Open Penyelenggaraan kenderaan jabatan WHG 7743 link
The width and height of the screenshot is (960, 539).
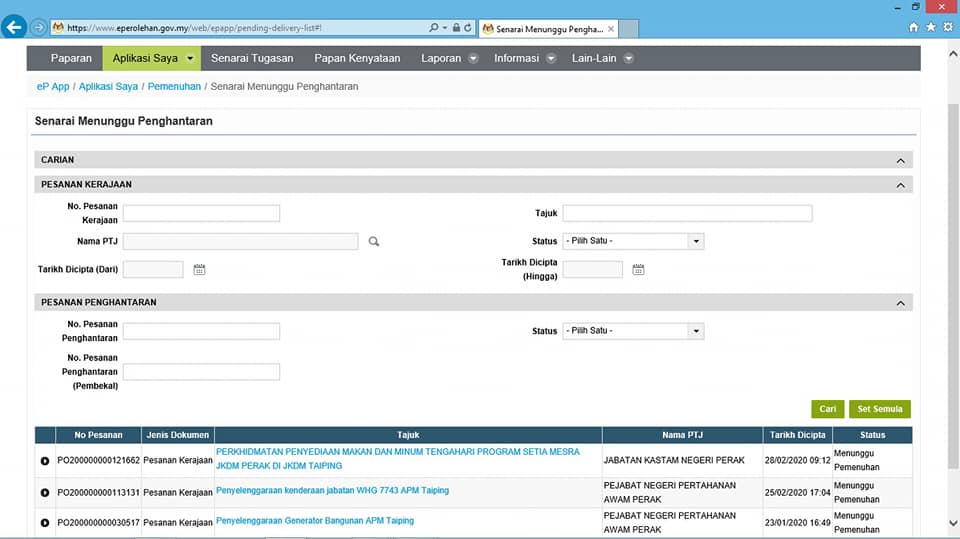[x=332, y=491]
